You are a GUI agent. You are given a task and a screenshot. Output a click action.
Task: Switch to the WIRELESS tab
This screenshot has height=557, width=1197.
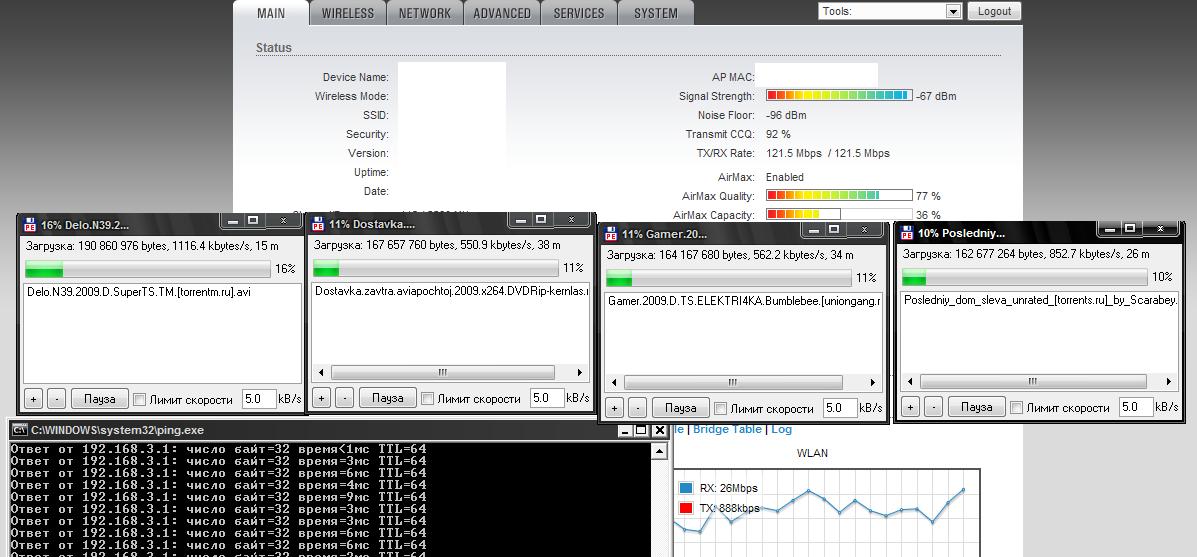[348, 13]
